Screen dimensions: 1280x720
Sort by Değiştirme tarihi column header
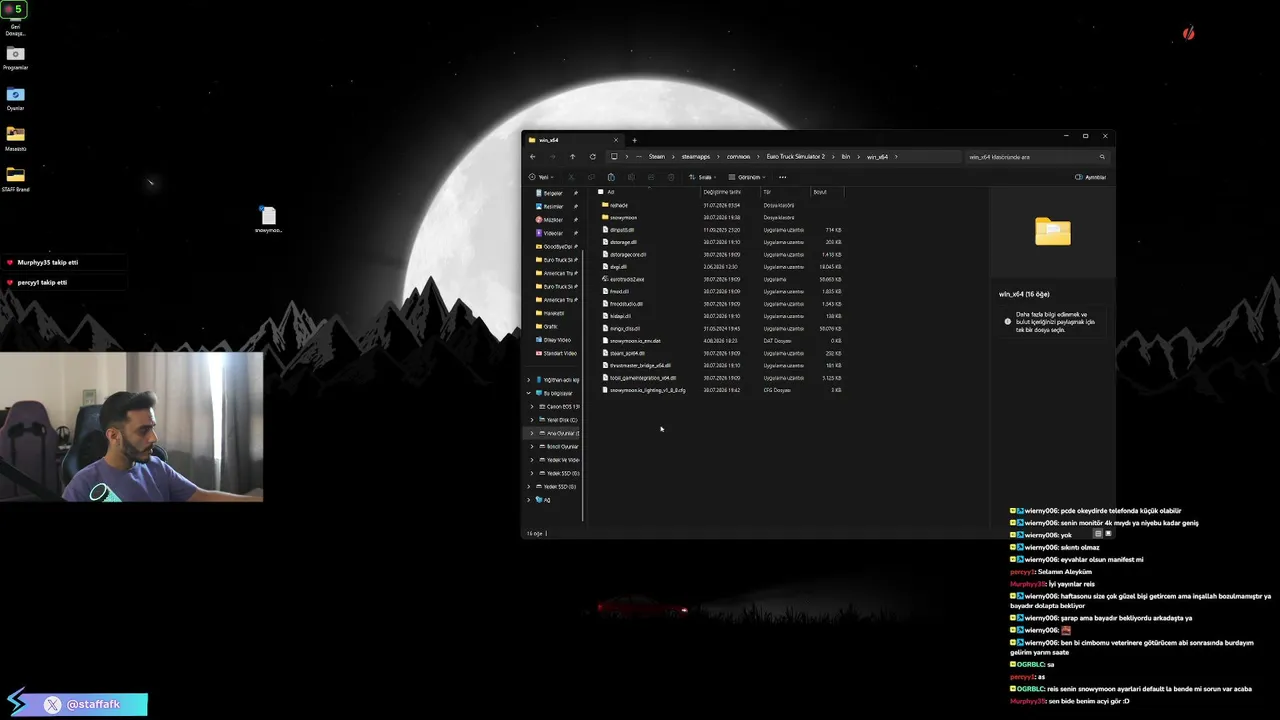coord(722,192)
